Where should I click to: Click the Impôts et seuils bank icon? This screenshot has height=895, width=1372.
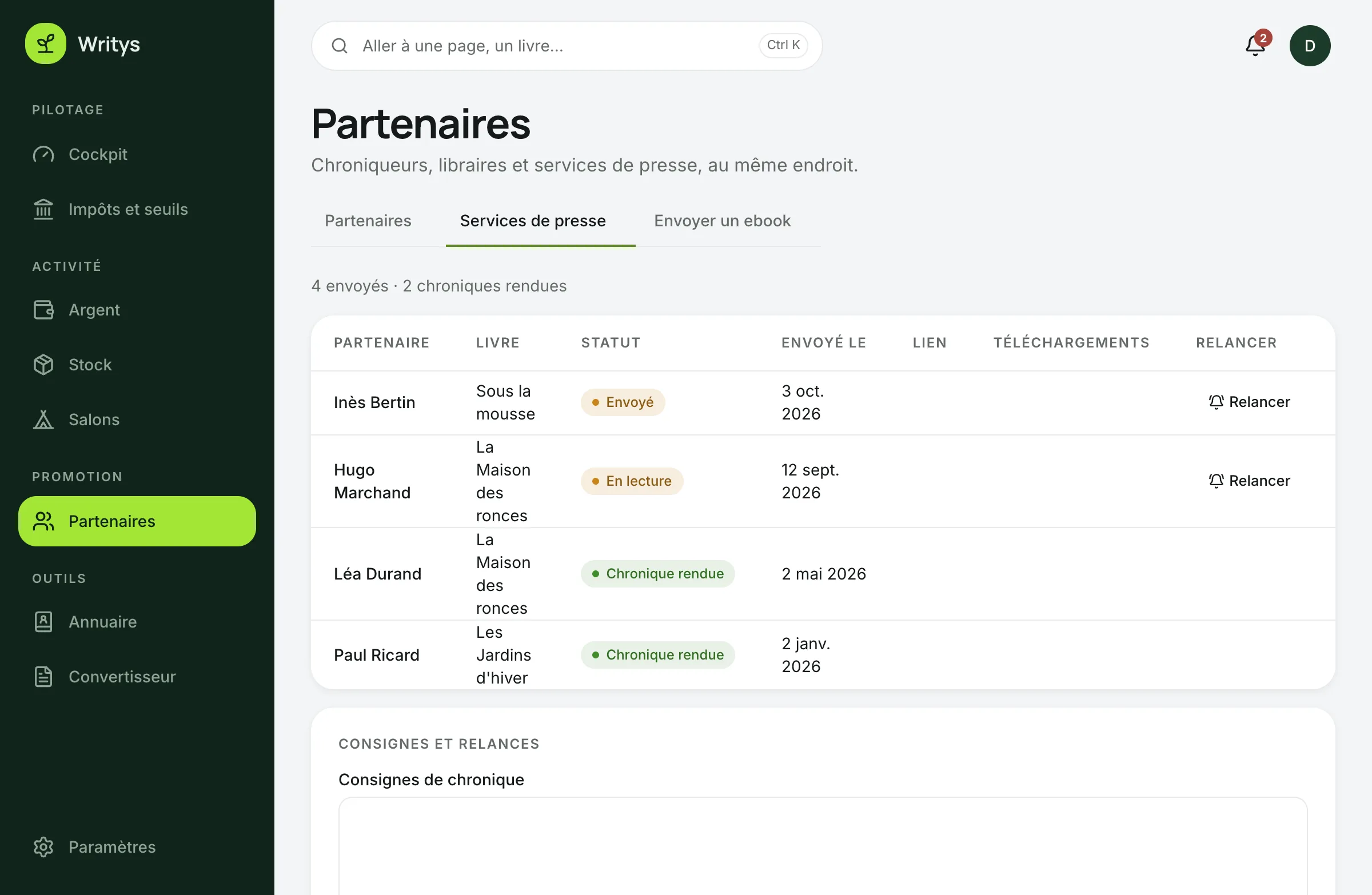pyautogui.click(x=43, y=209)
